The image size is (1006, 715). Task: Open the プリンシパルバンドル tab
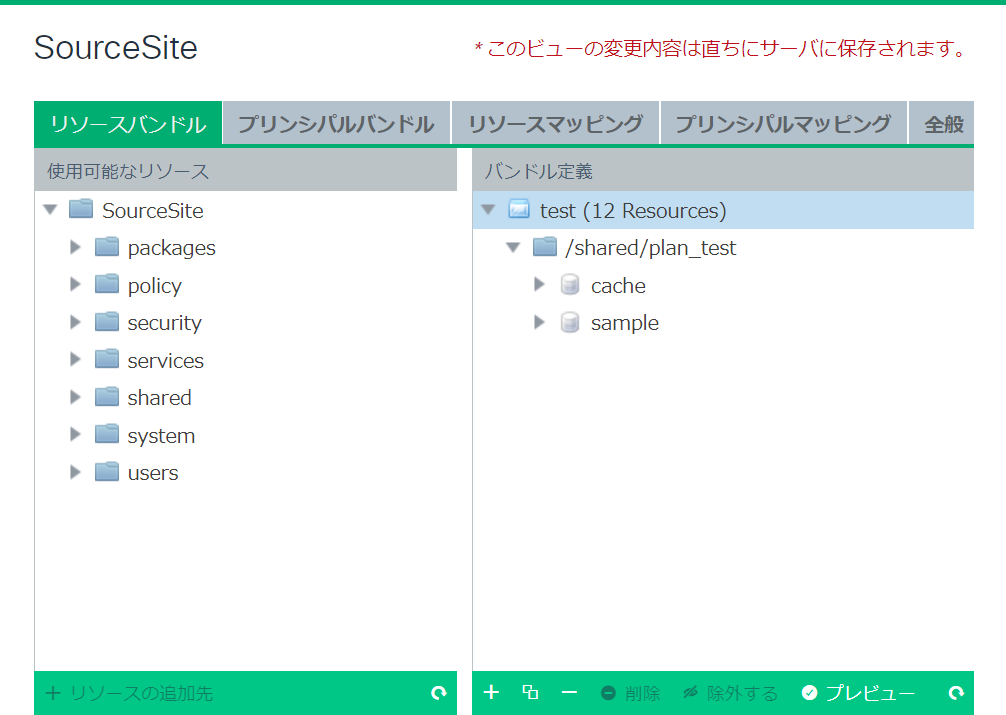pos(336,124)
